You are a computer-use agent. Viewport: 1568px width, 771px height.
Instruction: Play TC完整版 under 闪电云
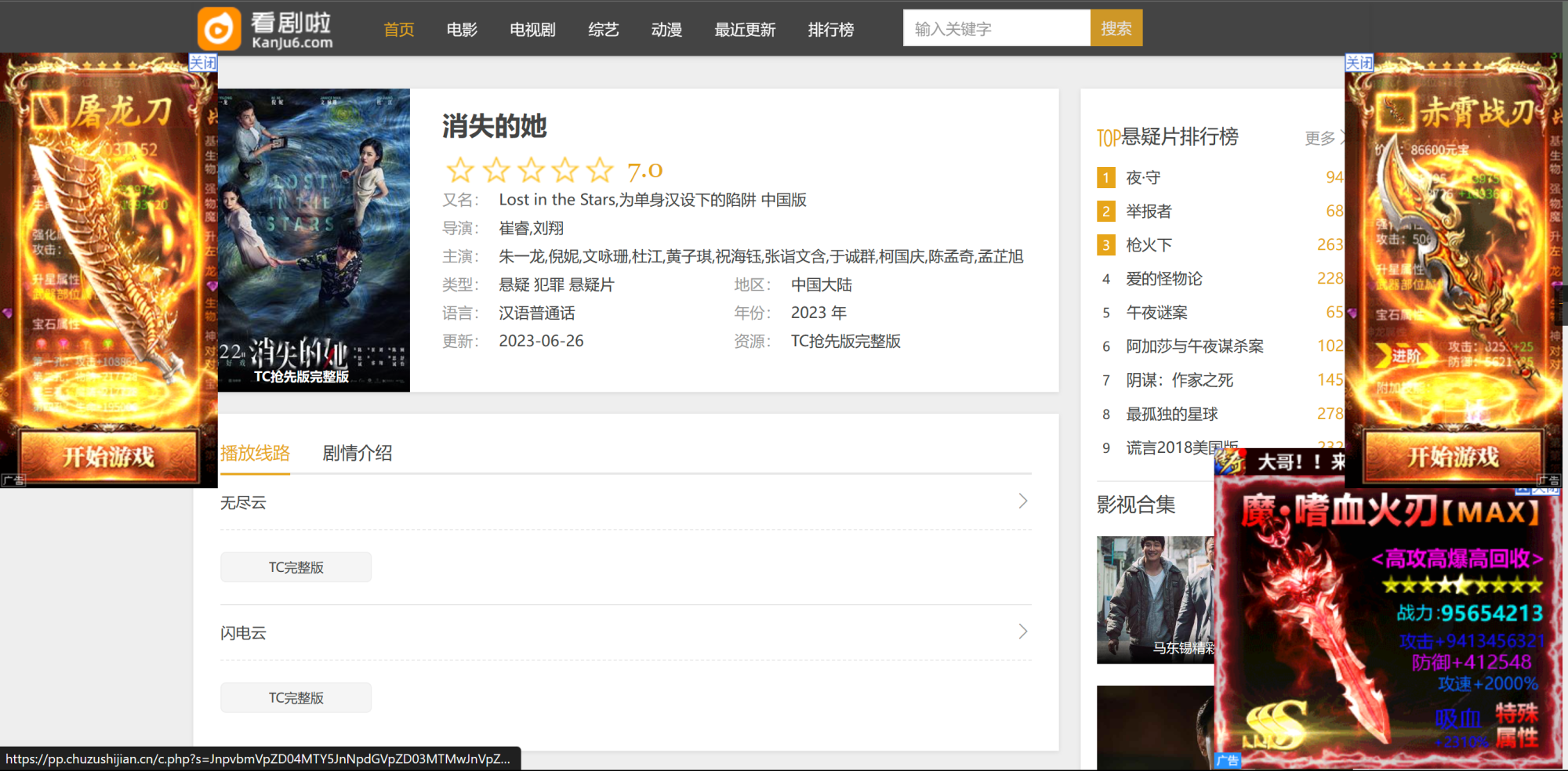coord(296,697)
